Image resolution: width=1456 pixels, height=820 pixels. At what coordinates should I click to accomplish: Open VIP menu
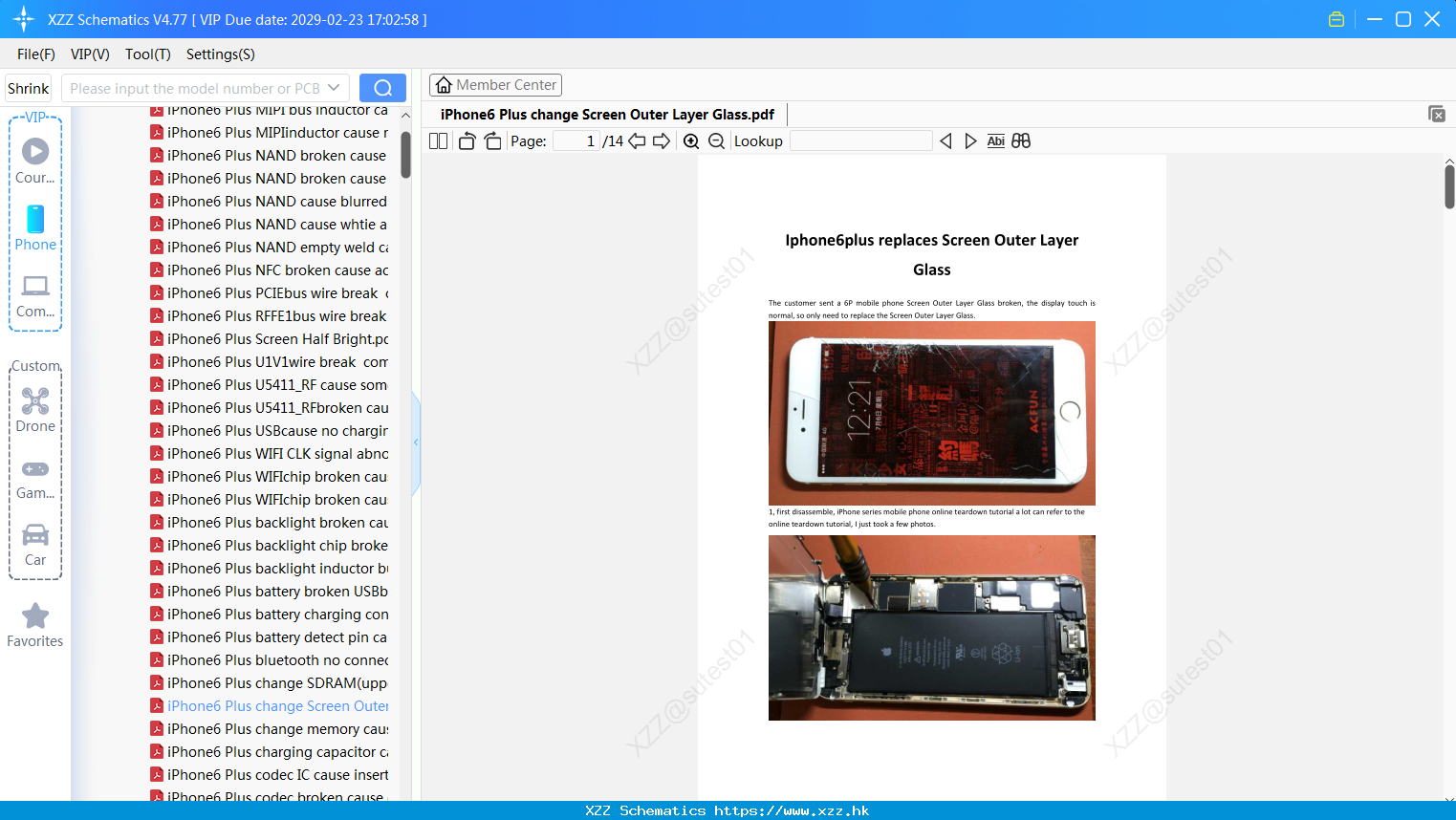coord(90,54)
